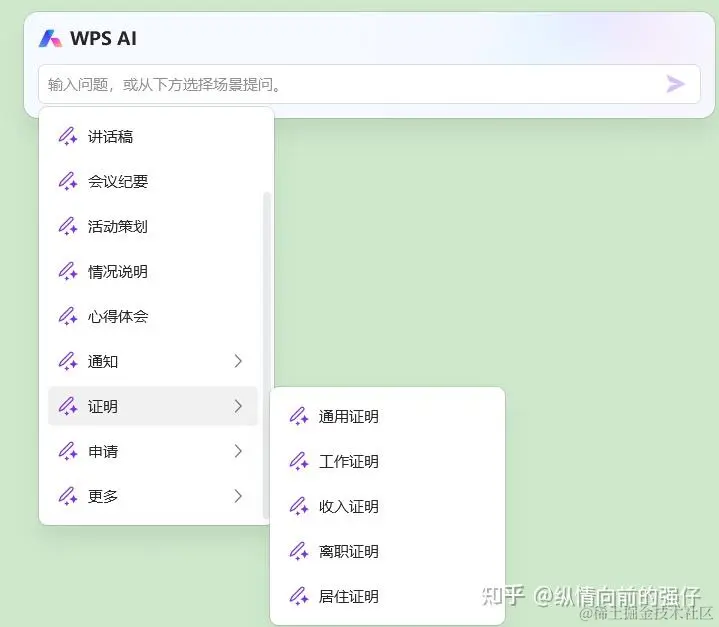Screen dimensions: 719x627
Task: Click the pen icon beside 活动策划
Action: click(x=67, y=227)
